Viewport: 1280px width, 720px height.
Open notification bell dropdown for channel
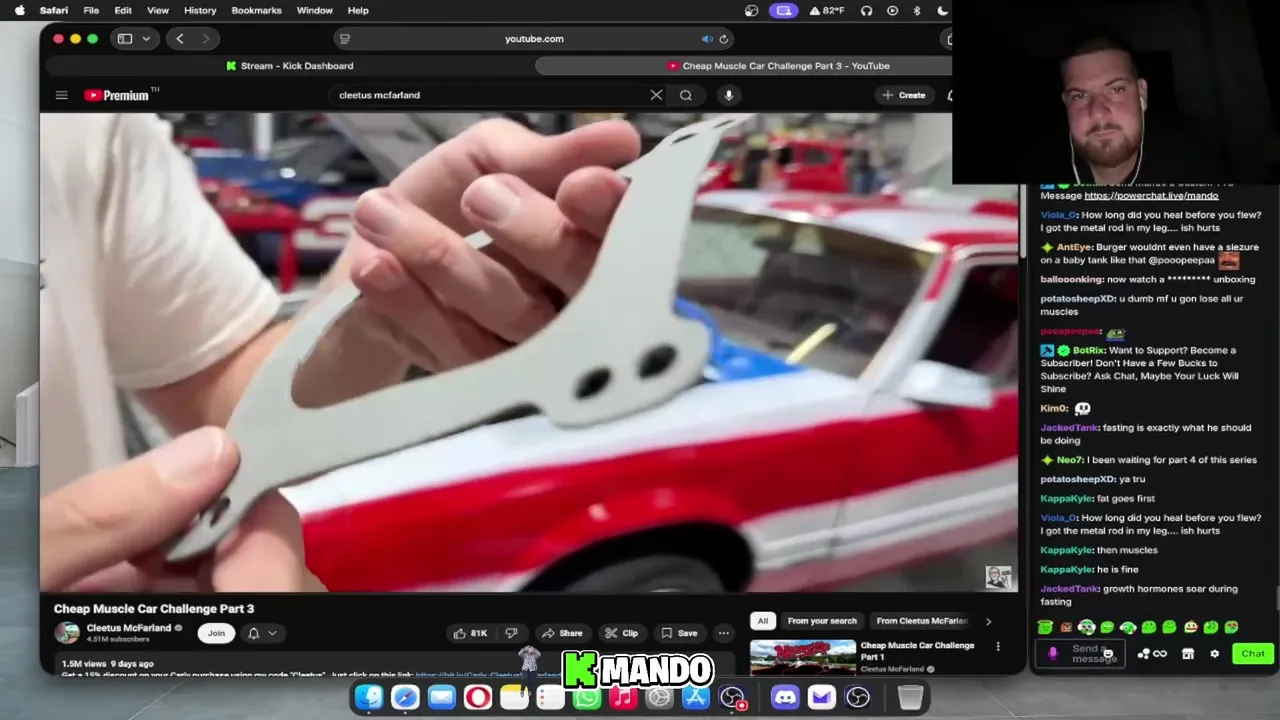pos(262,633)
